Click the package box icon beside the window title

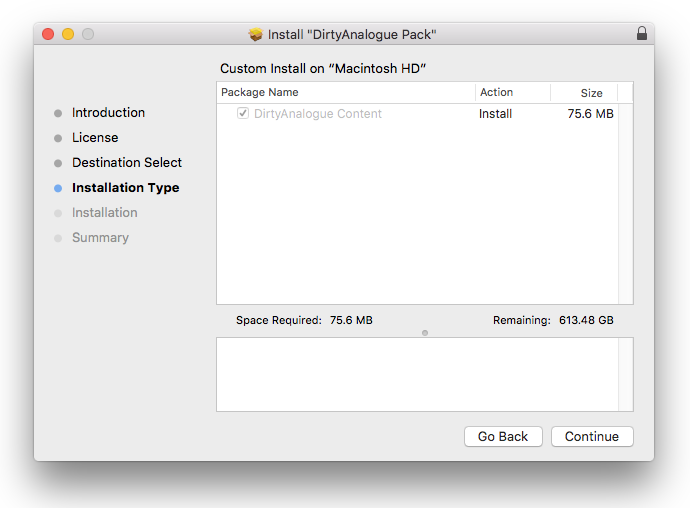(x=256, y=34)
